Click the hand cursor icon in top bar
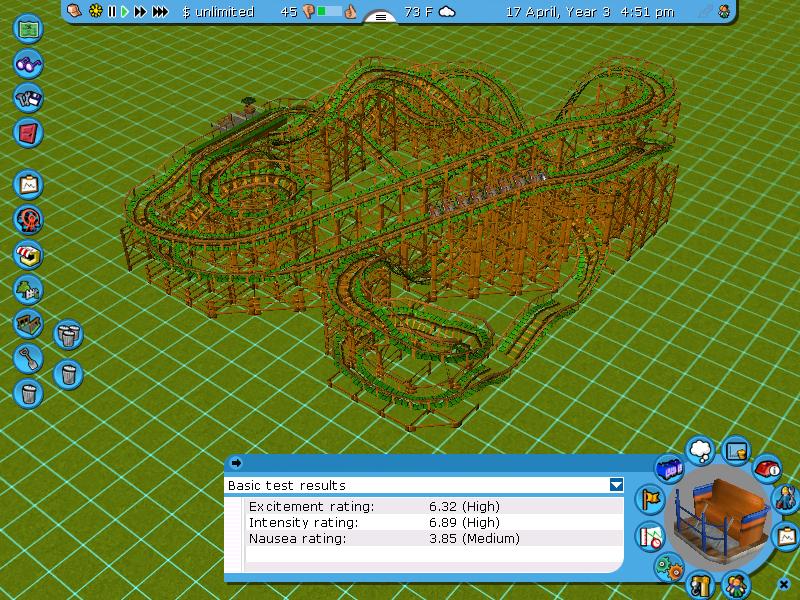 [x=74, y=11]
